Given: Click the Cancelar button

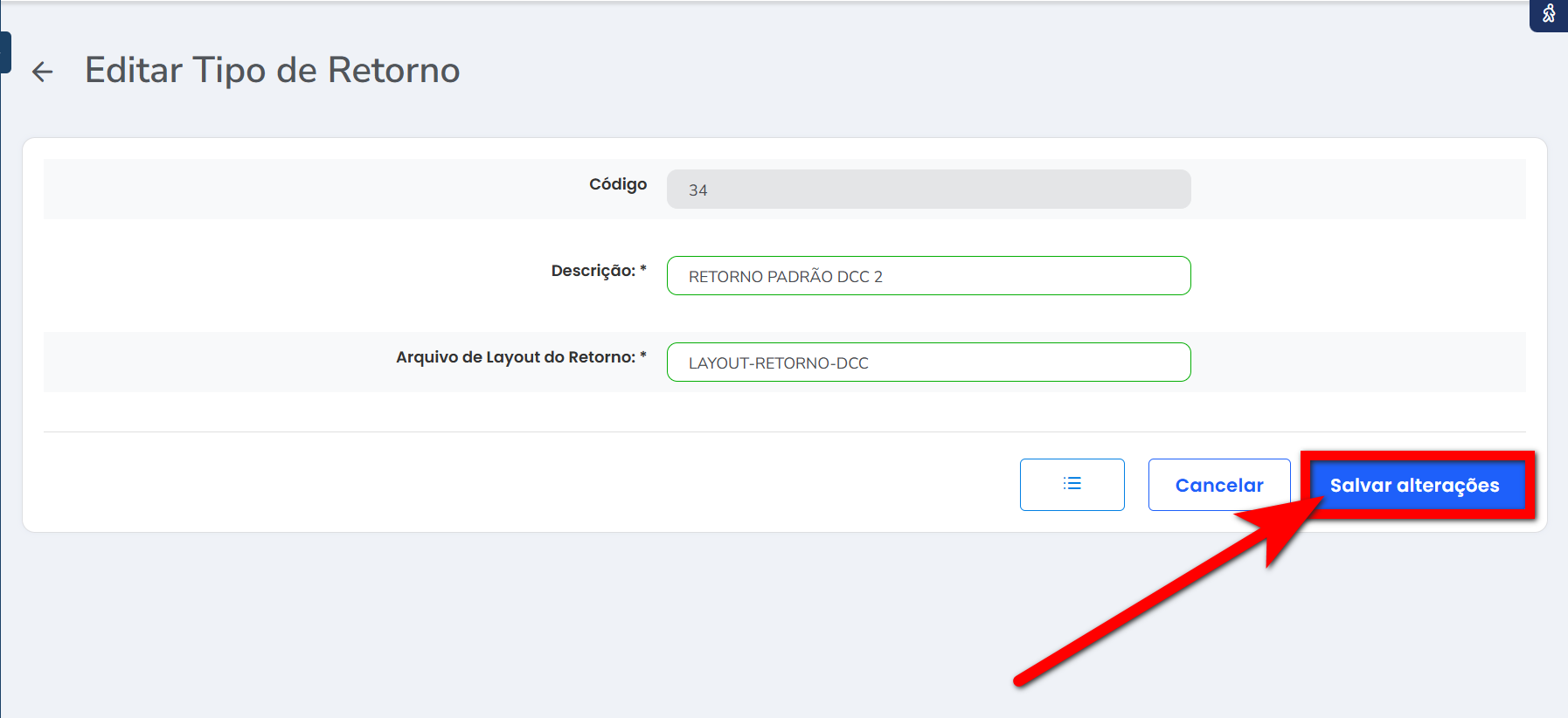Looking at the screenshot, I should click(x=1219, y=485).
